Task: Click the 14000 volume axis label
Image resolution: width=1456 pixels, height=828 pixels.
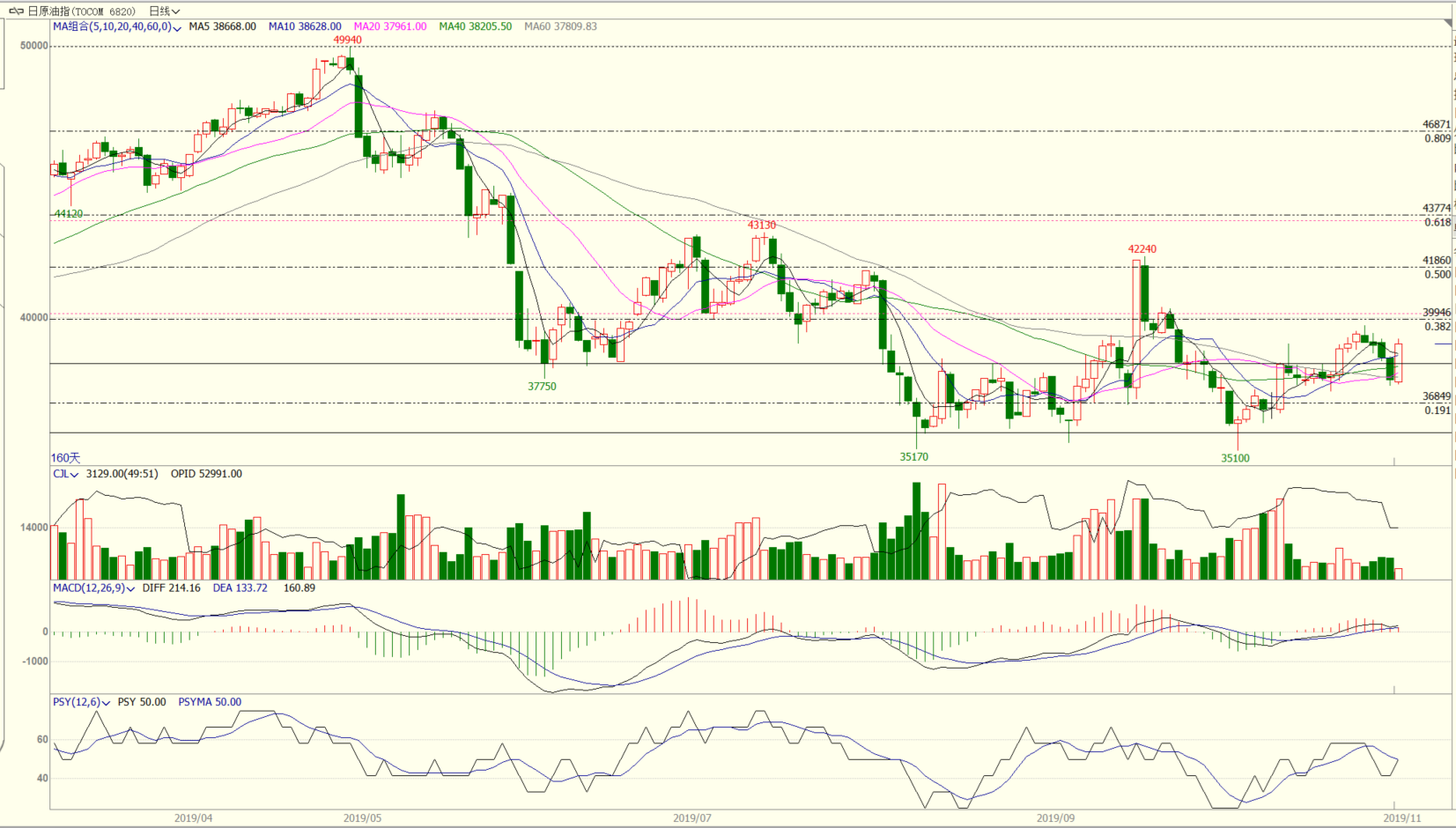Action: tap(34, 528)
